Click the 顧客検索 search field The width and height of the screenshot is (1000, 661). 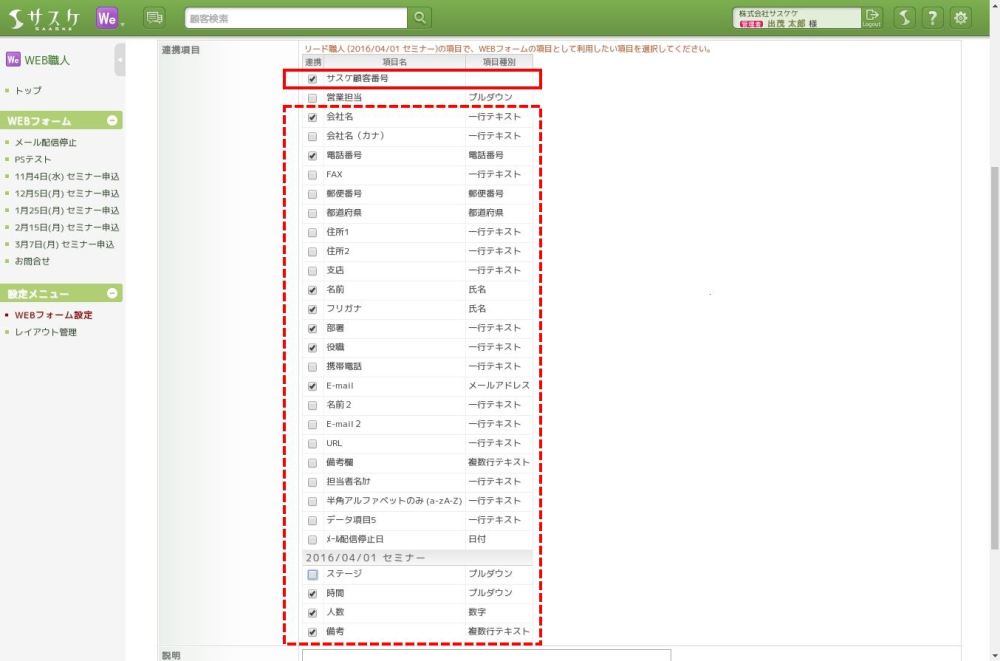pyautogui.click(x=296, y=18)
